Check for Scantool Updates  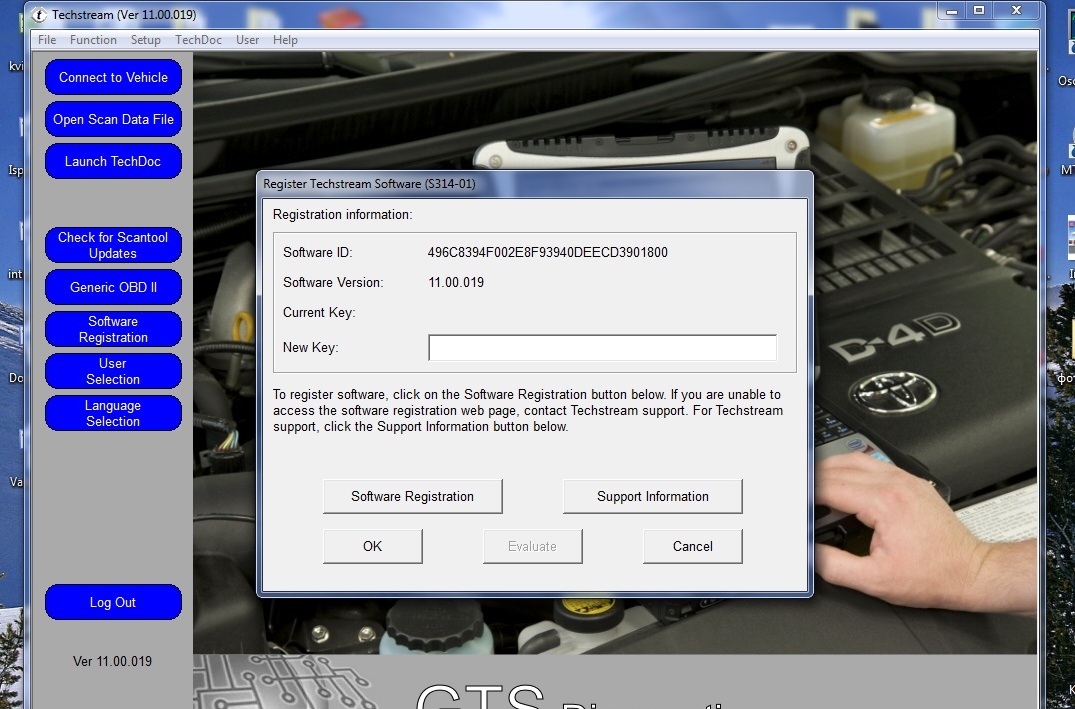[113, 245]
